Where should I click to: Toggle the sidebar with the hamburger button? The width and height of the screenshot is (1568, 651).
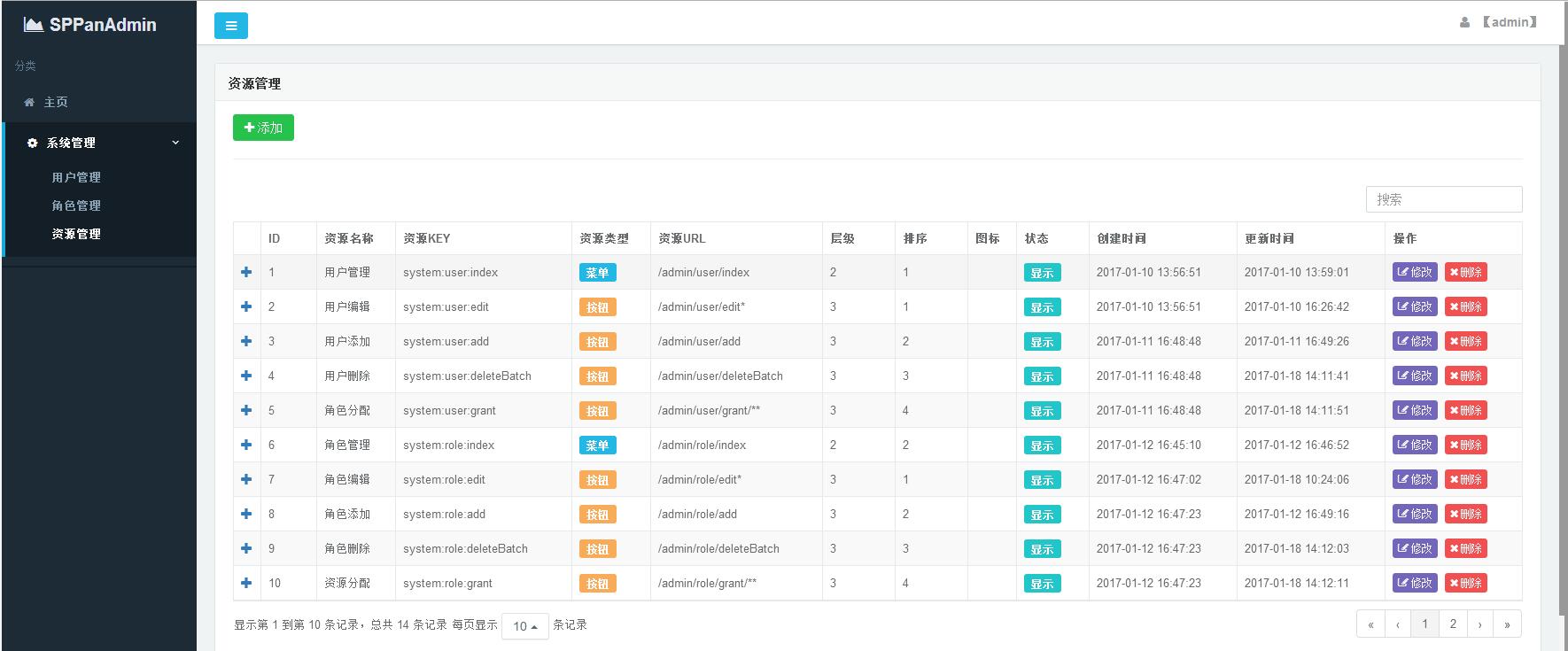click(x=231, y=26)
